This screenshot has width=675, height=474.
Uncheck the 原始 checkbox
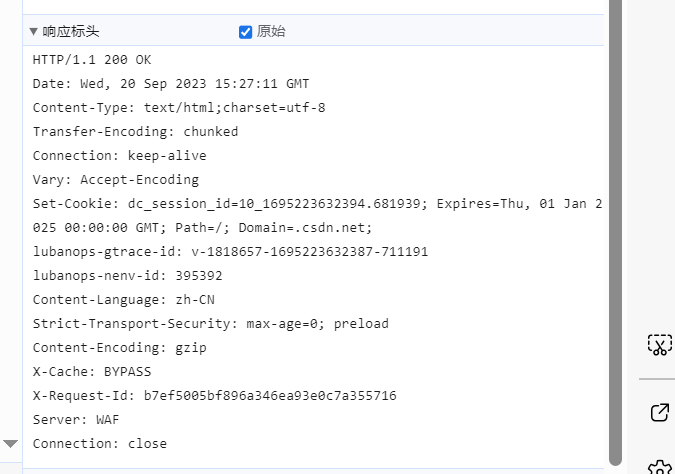tap(246, 32)
